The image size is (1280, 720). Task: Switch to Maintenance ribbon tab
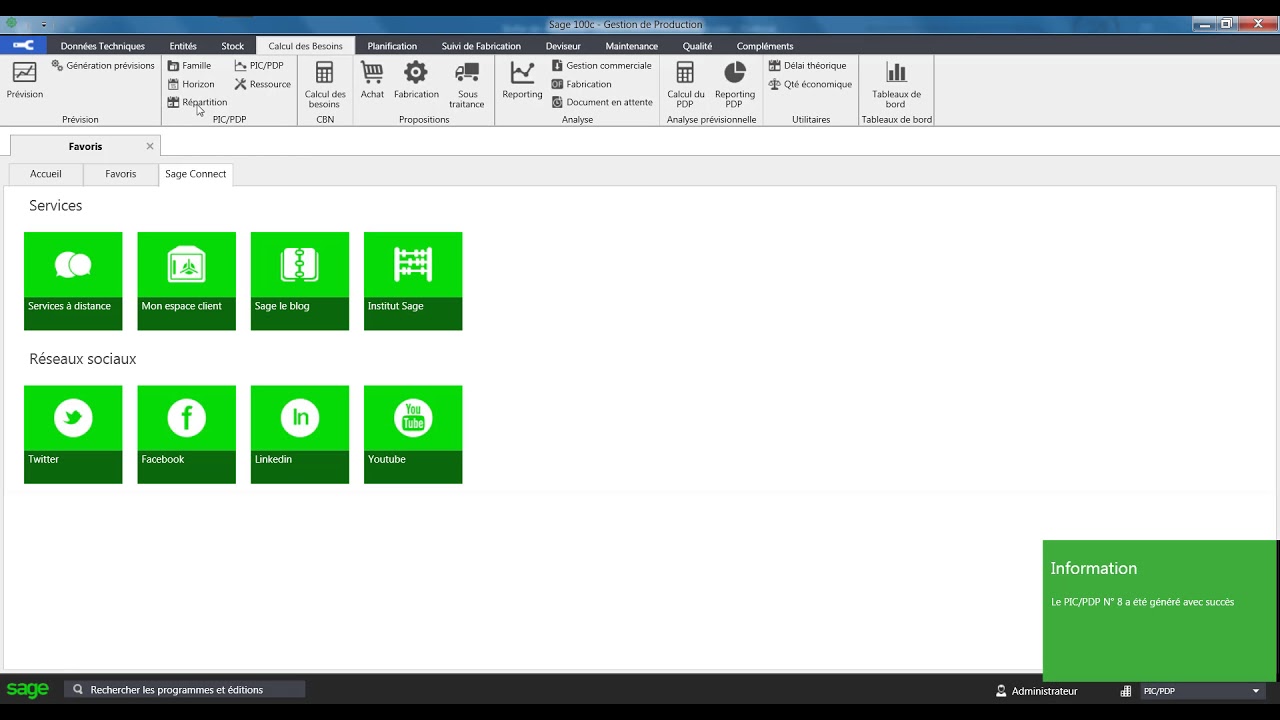631,46
